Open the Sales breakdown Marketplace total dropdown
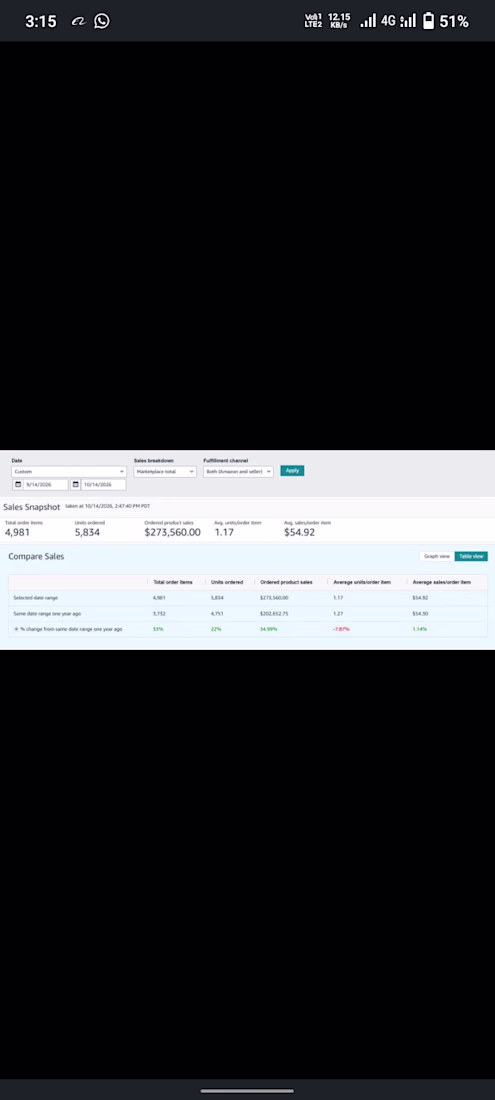 coord(165,472)
